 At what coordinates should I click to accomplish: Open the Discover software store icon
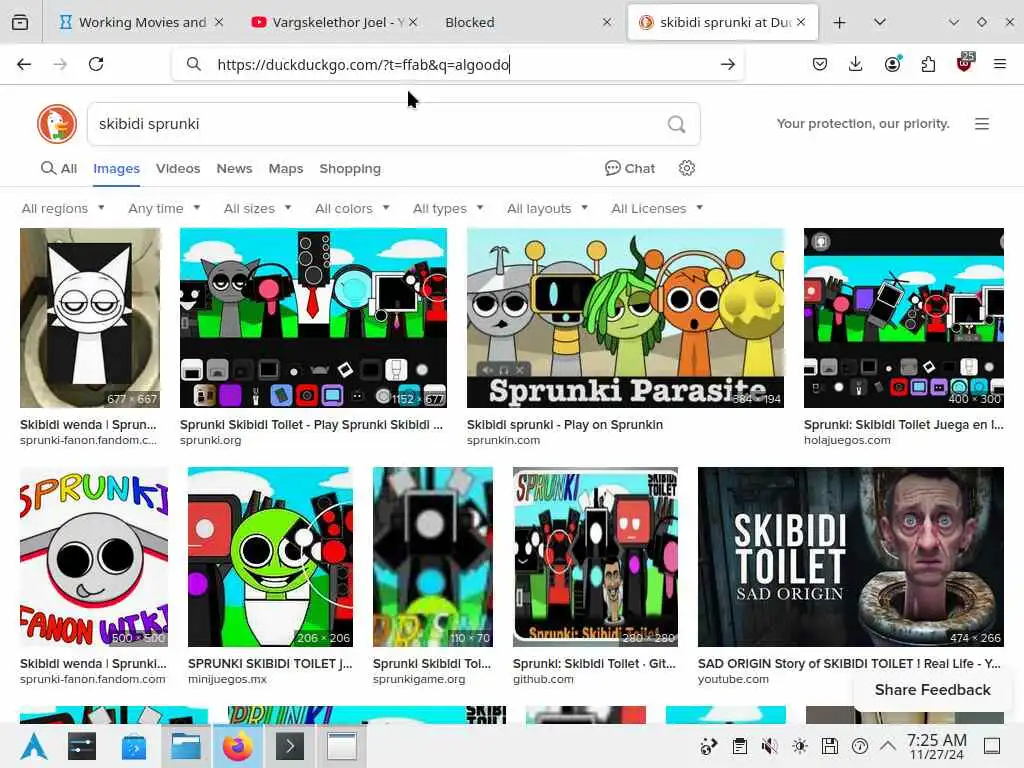click(133, 746)
